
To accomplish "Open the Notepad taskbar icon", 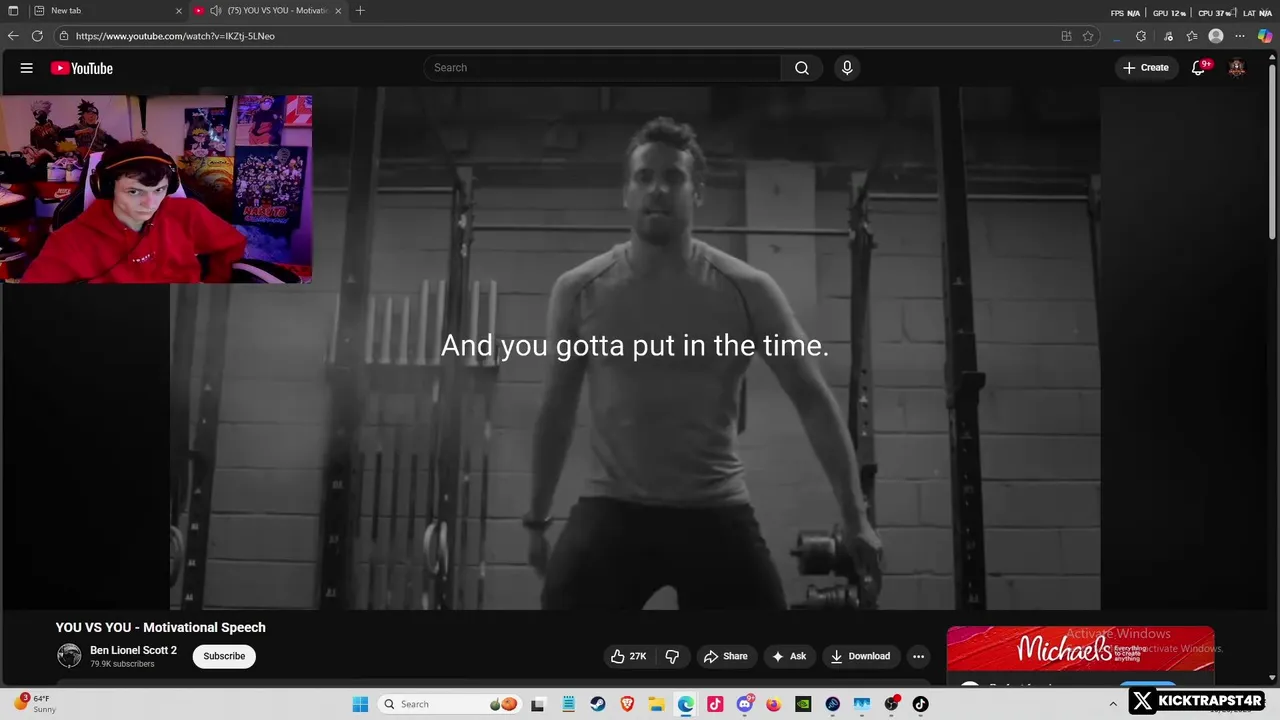I will click(x=568, y=704).
